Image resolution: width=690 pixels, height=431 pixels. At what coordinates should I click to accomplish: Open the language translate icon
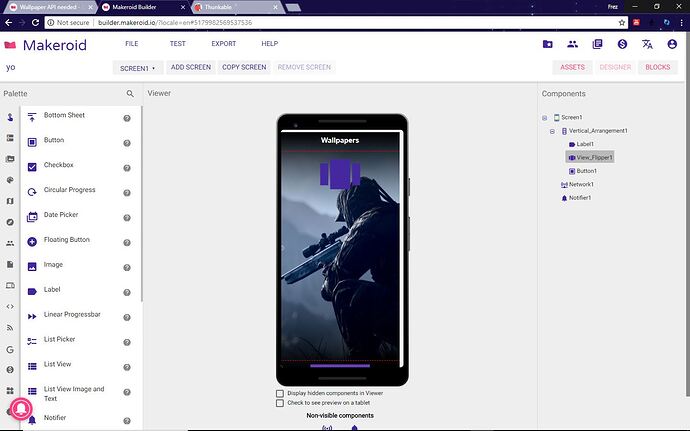647,44
